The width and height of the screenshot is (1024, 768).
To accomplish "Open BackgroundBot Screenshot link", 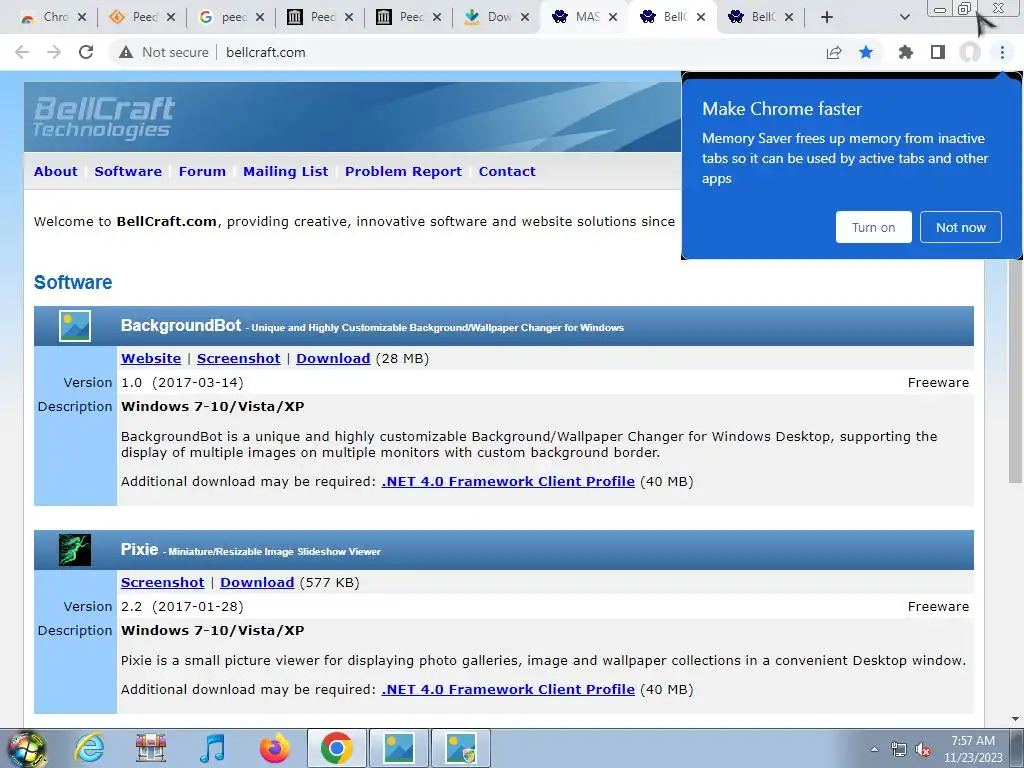I will click(238, 359).
